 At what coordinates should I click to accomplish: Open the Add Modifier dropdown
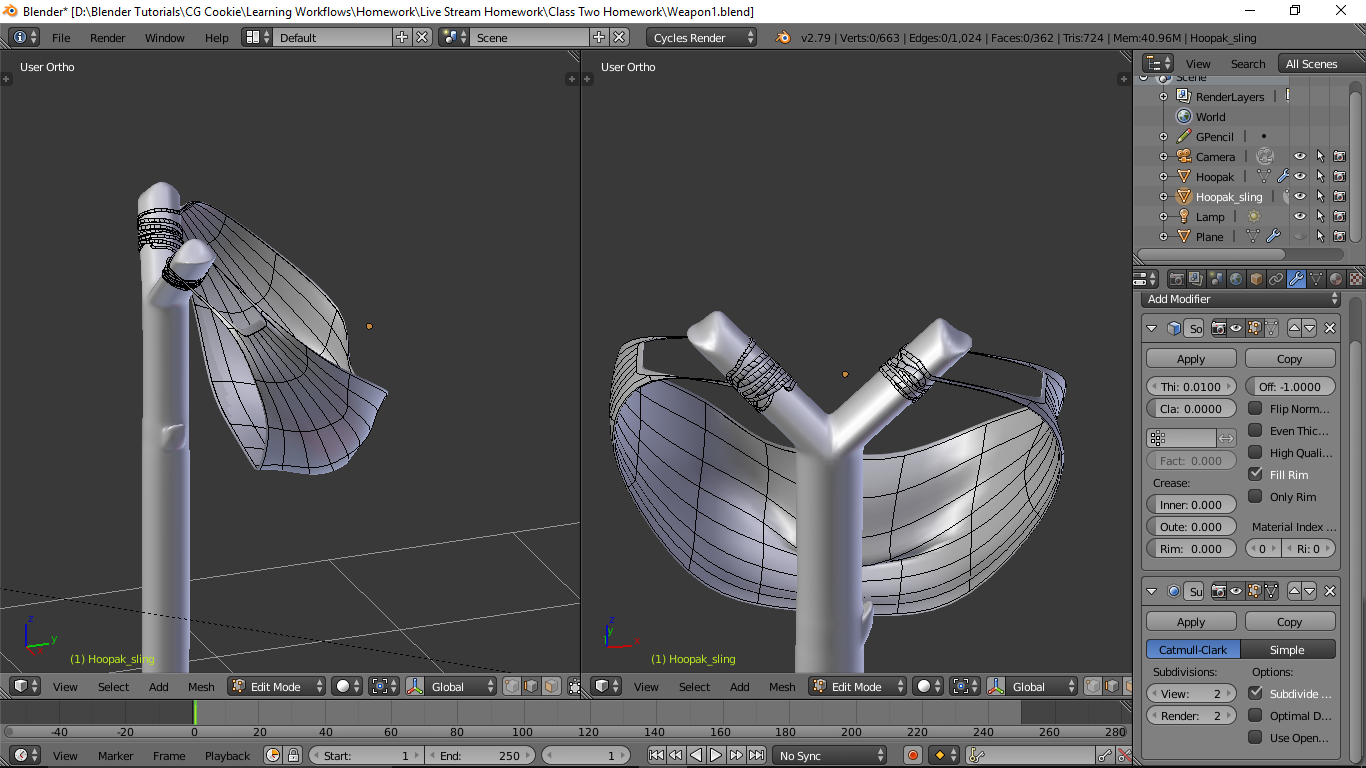click(x=1241, y=299)
